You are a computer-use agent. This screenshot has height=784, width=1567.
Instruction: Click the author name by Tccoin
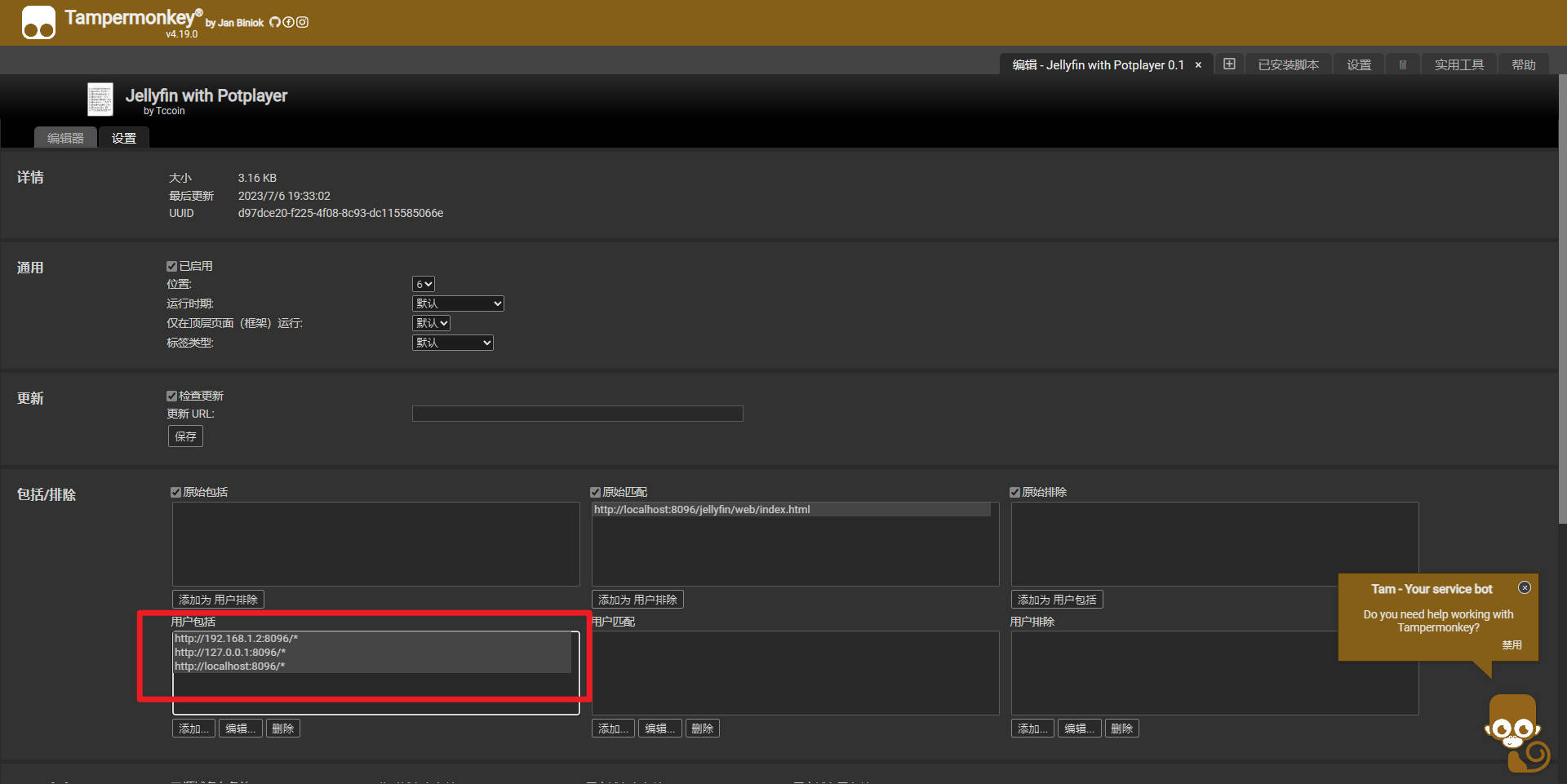click(x=164, y=111)
